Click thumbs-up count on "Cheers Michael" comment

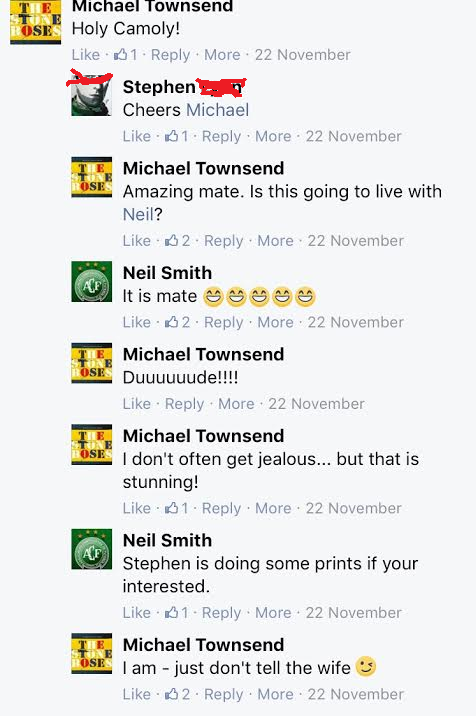pyautogui.click(x=184, y=137)
